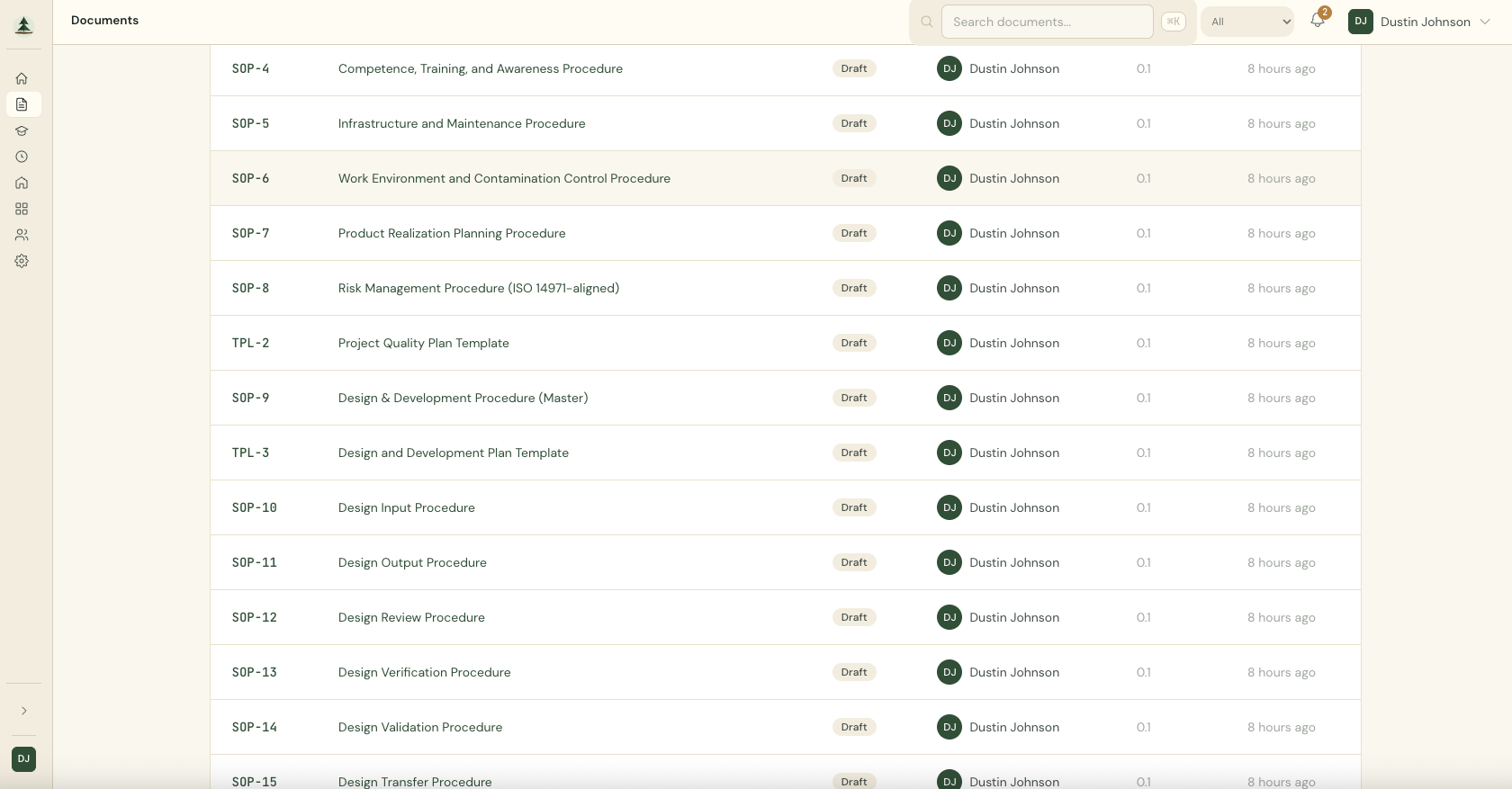
Task: Open the clock history icon in sidebar
Action: [x=22, y=157]
